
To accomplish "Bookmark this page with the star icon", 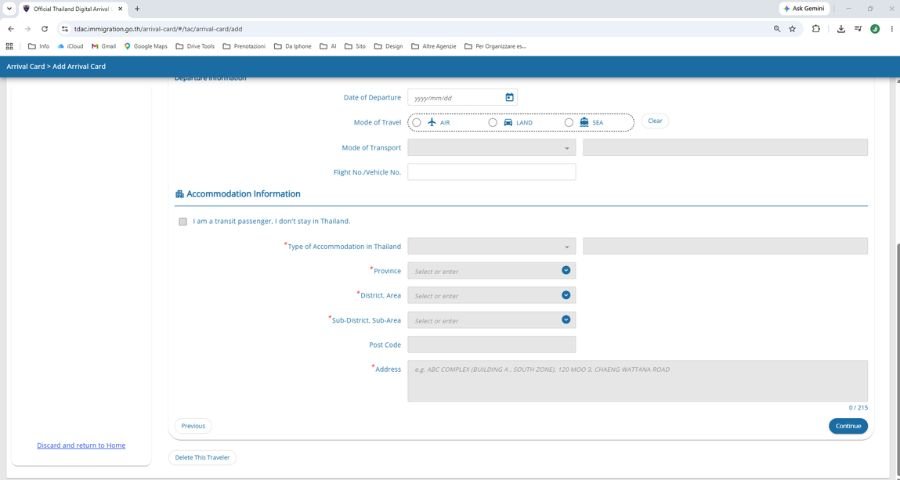I will click(x=792, y=29).
